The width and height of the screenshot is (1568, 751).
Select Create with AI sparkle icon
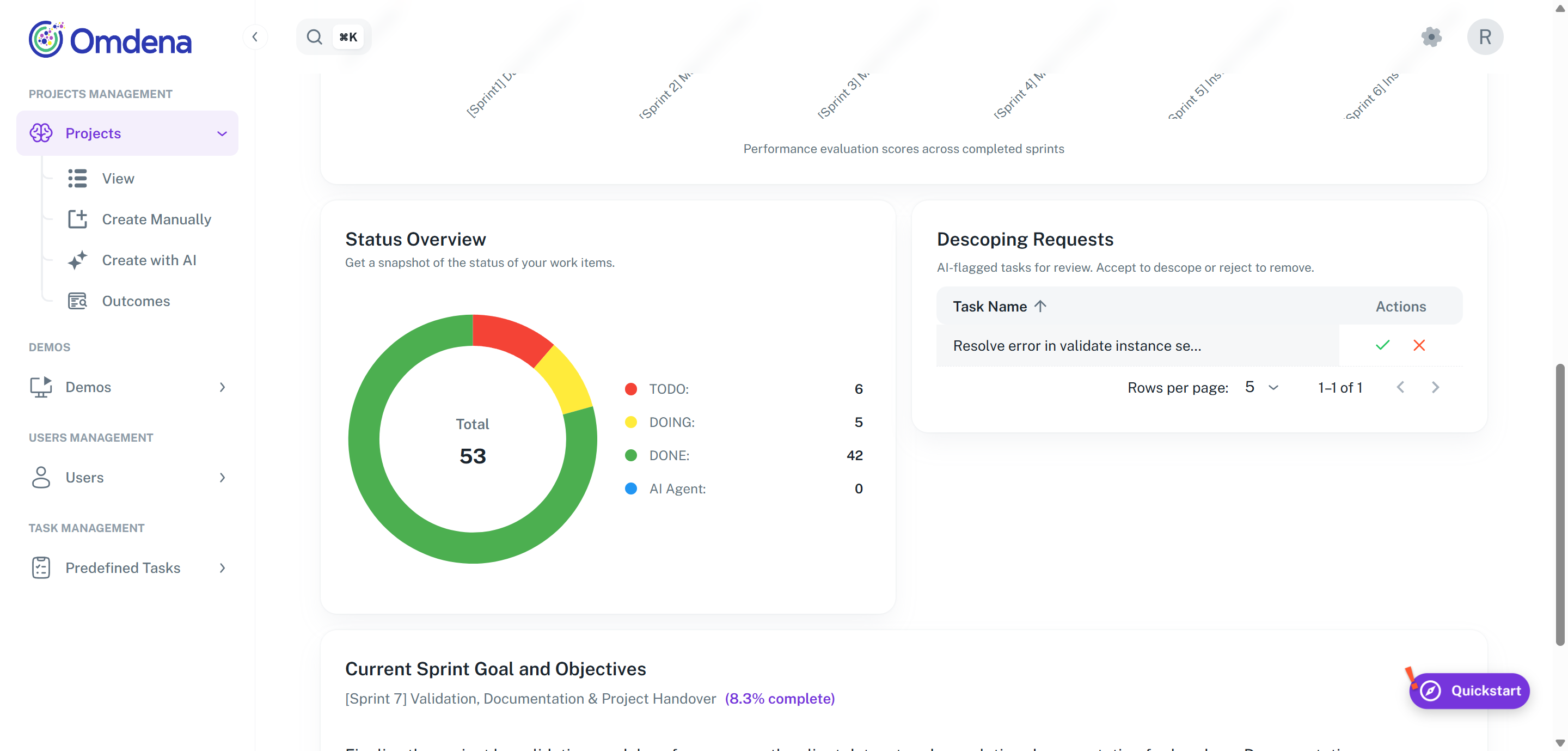point(77,260)
